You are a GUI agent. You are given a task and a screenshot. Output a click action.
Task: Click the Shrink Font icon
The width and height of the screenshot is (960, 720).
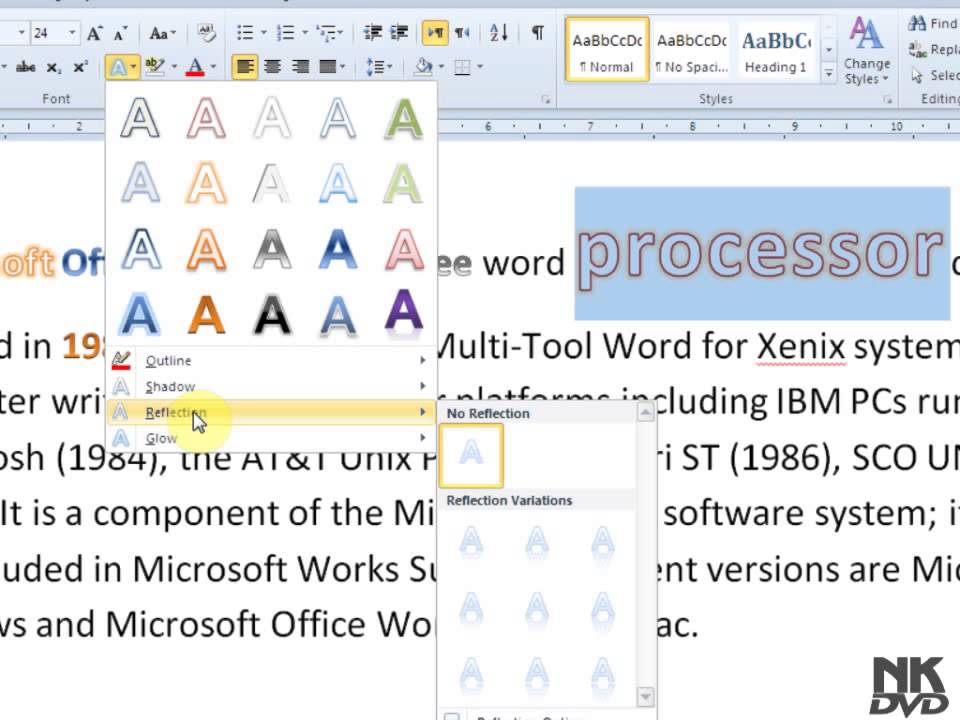click(120, 33)
